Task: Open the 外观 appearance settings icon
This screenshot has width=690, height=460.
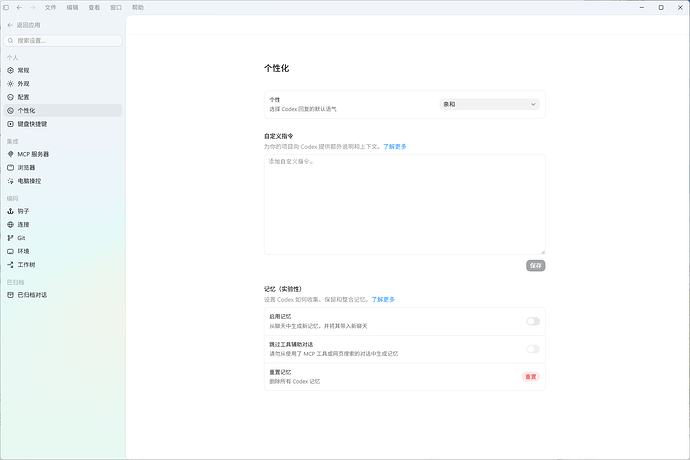Action: tap(11, 84)
